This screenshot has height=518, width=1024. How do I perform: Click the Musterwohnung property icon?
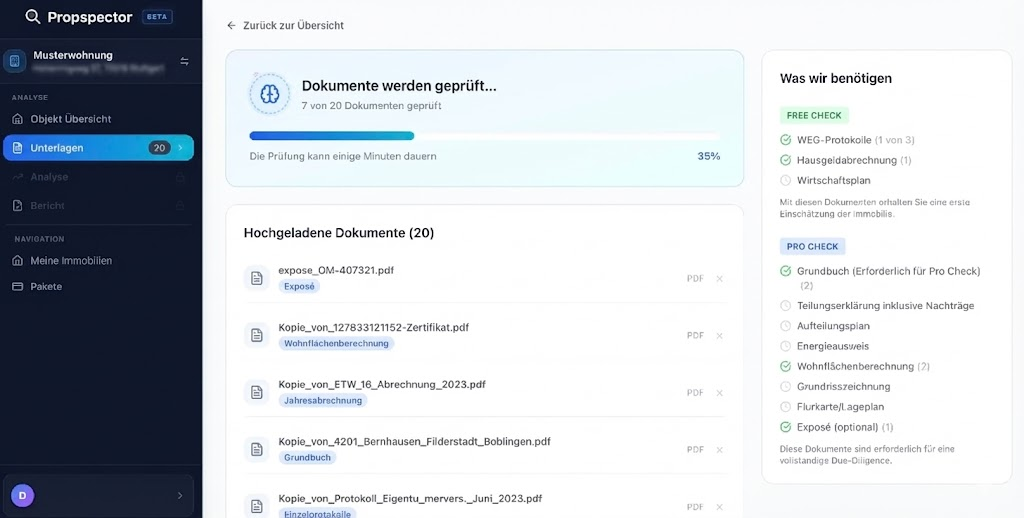tap(14, 61)
